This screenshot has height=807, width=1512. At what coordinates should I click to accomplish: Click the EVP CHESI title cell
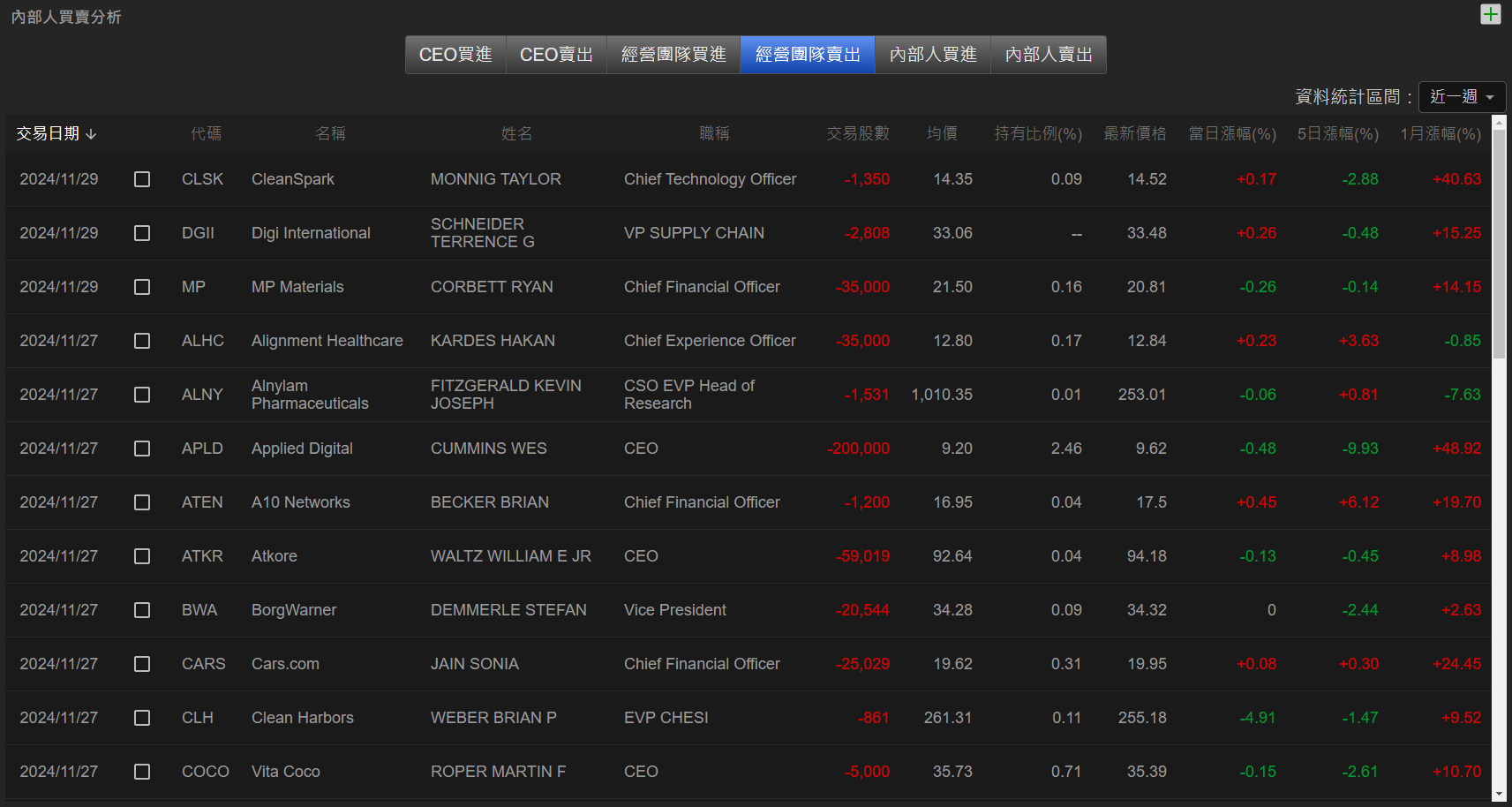pyautogui.click(x=666, y=718)
